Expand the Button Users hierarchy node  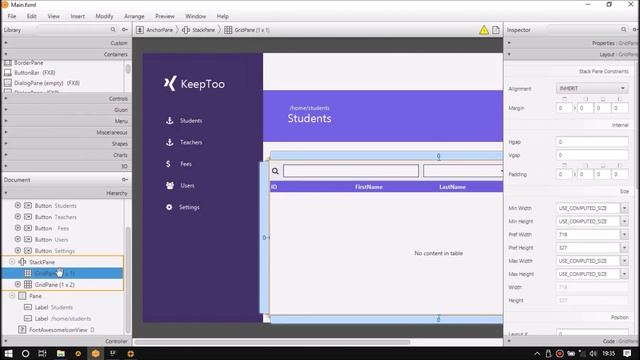[x=18, y=239]
